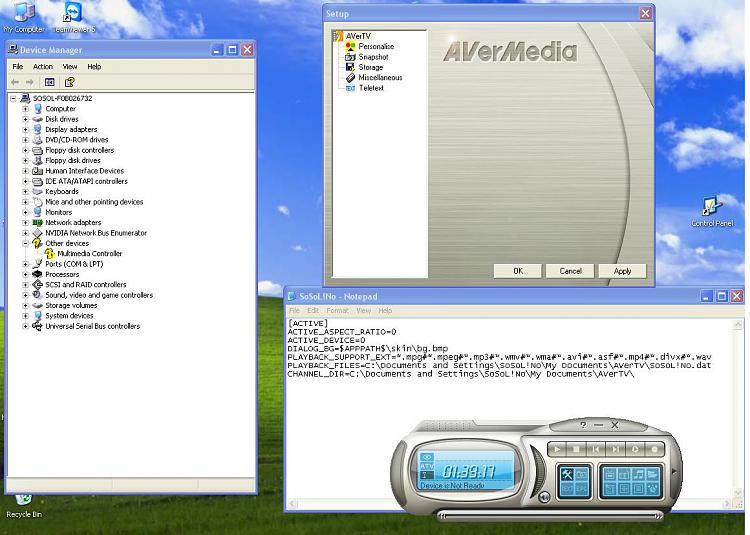This screenshot has height=535, width=750.
Task: Click the Record button on AVerTV player
Action: click(x=655, y=449)
